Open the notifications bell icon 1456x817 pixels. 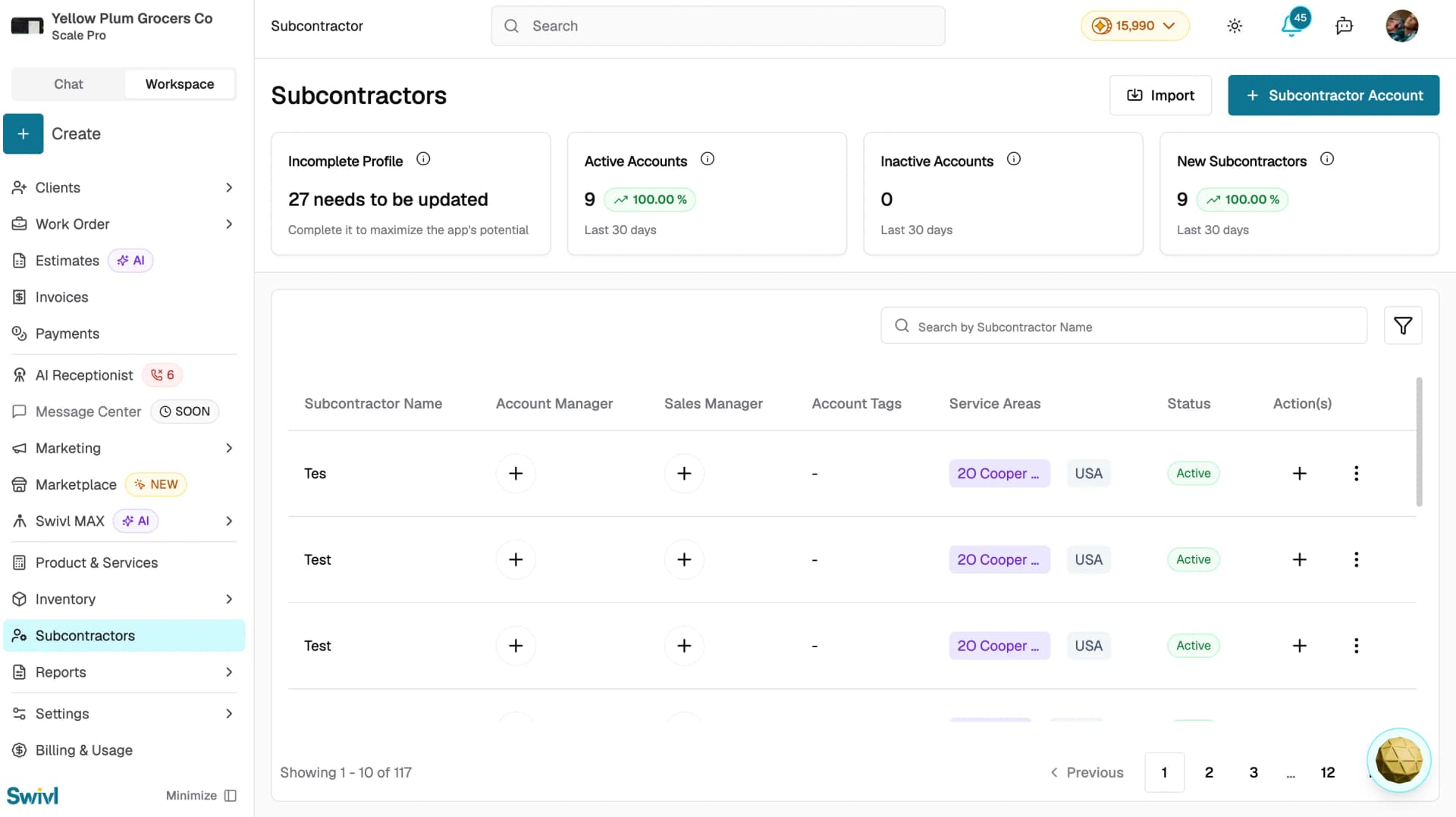[1292, 26]
